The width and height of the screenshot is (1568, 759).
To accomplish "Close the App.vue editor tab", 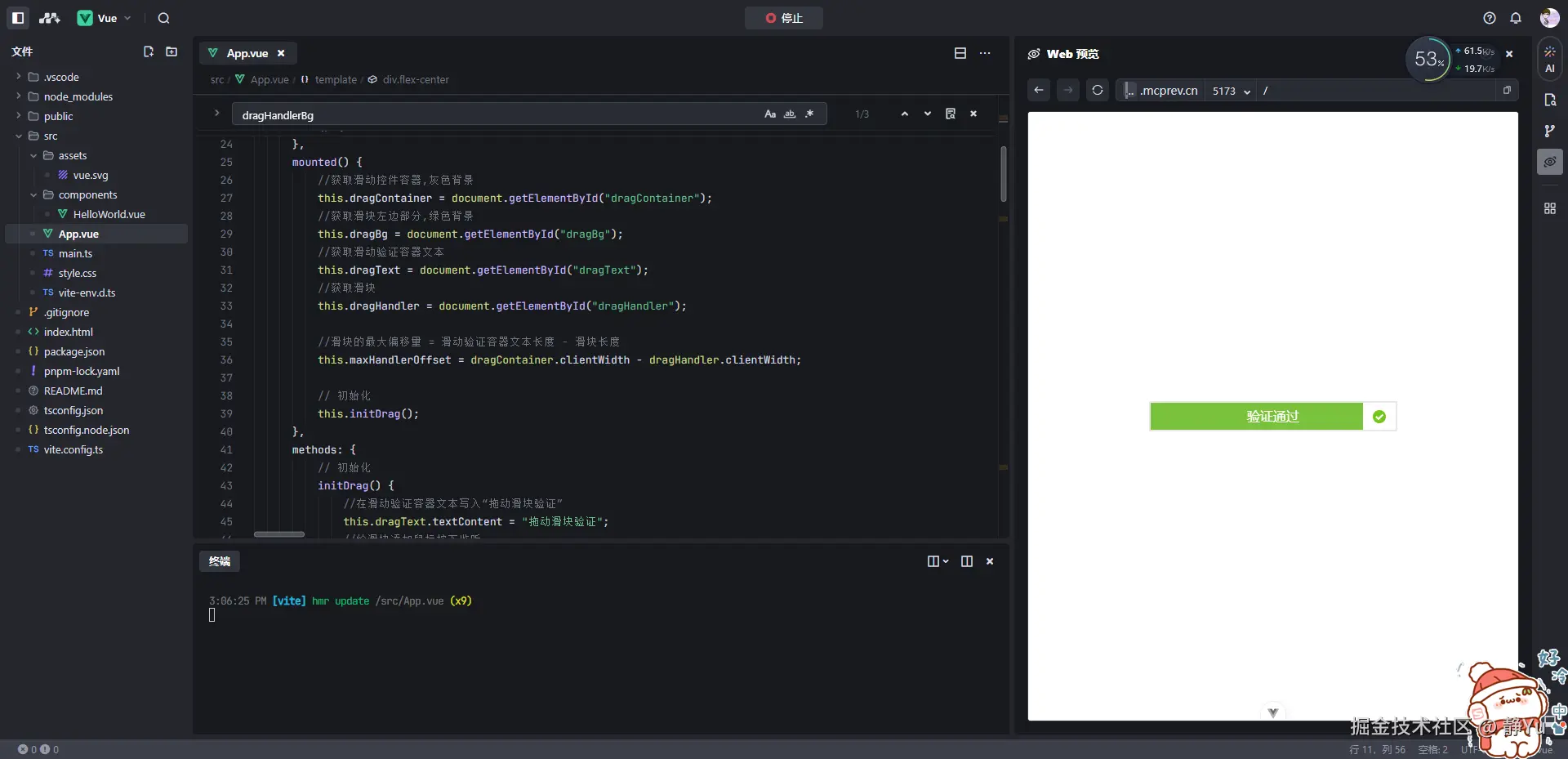I will (x=281, y=53).
